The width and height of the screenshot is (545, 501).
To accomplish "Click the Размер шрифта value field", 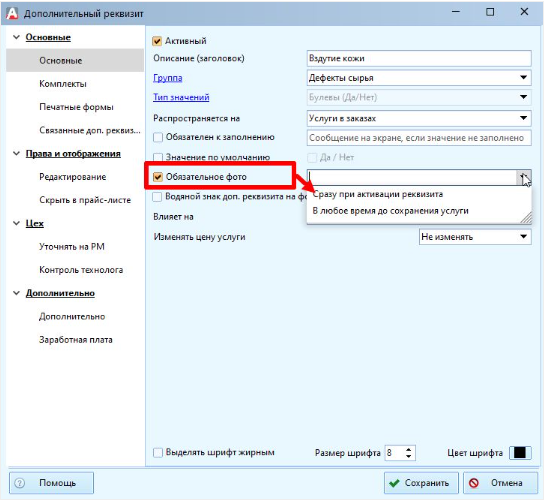I will pyautogui.click(x=395, y=453).
